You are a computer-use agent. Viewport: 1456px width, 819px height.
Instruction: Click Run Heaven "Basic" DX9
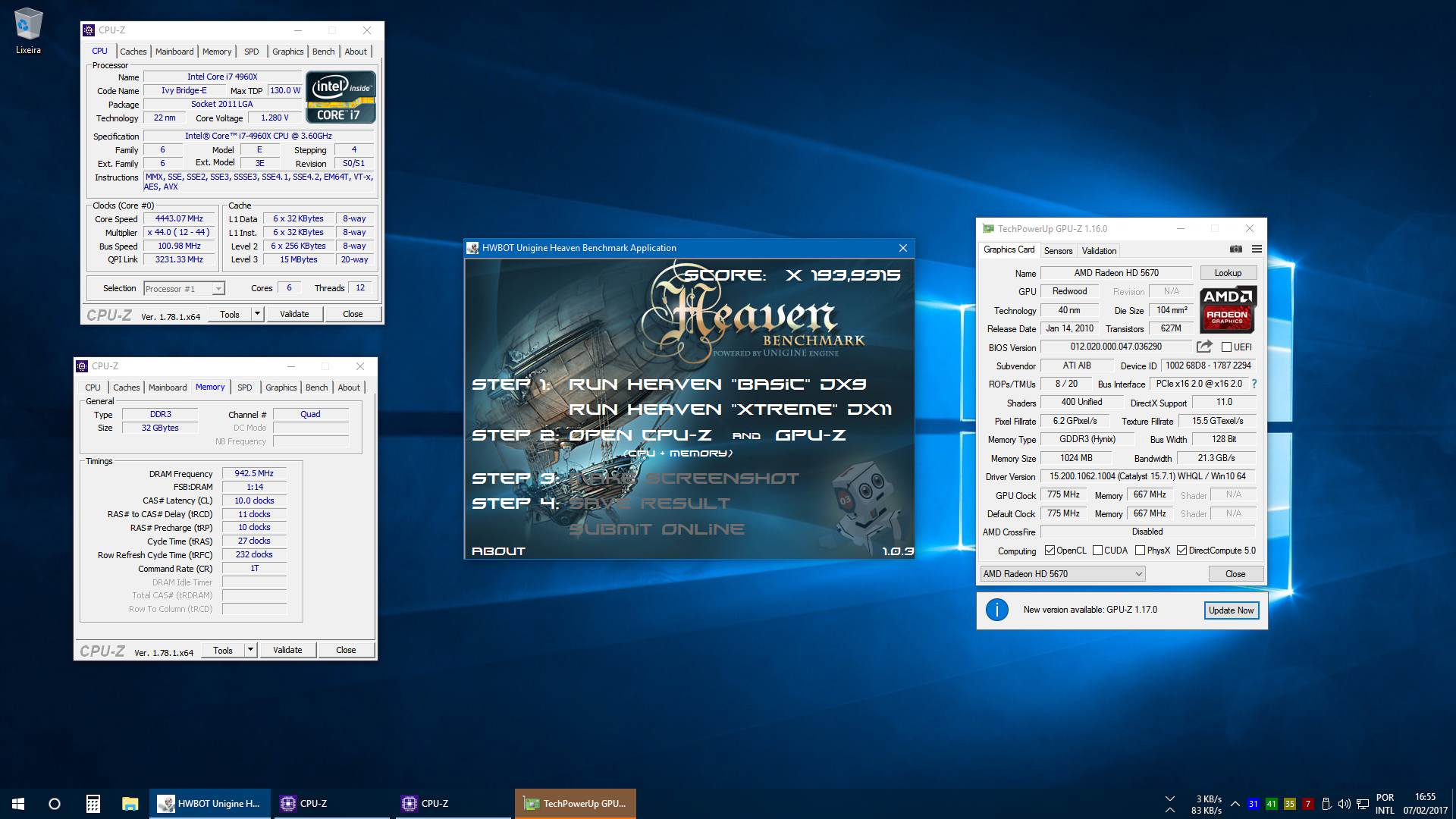717,384
